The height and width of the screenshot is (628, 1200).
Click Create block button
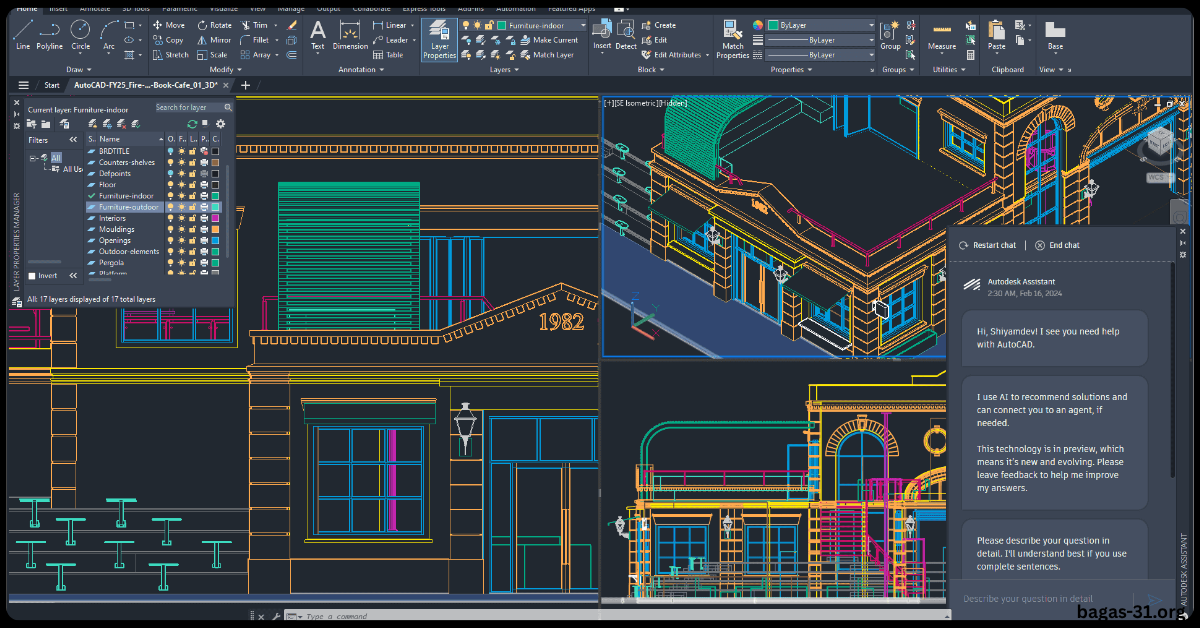coord(658,25)
